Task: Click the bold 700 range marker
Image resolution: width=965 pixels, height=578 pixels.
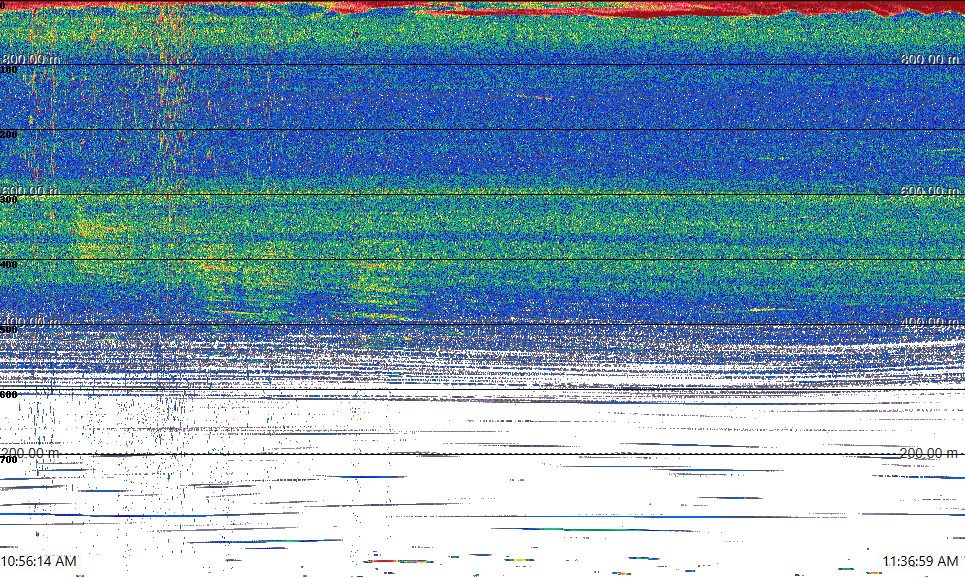Action: pyautogui.click(x=9, y=460)
